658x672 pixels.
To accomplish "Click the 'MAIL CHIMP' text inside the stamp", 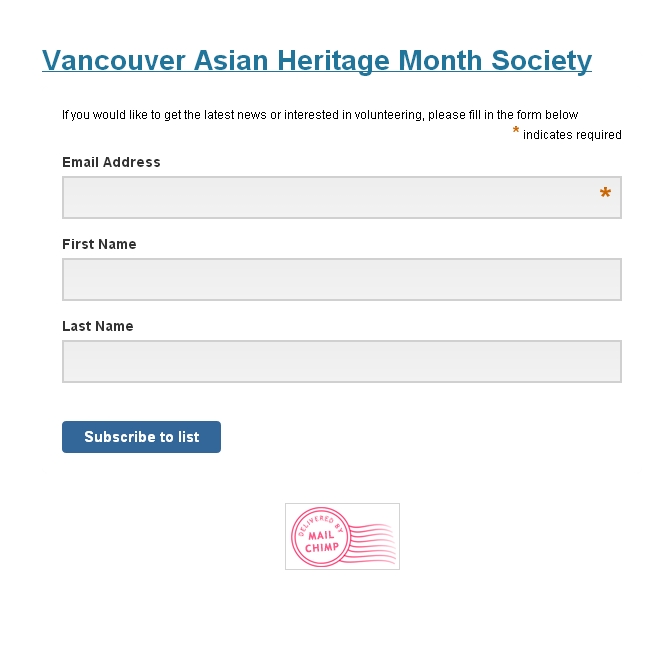I will (x=320, y=541).
